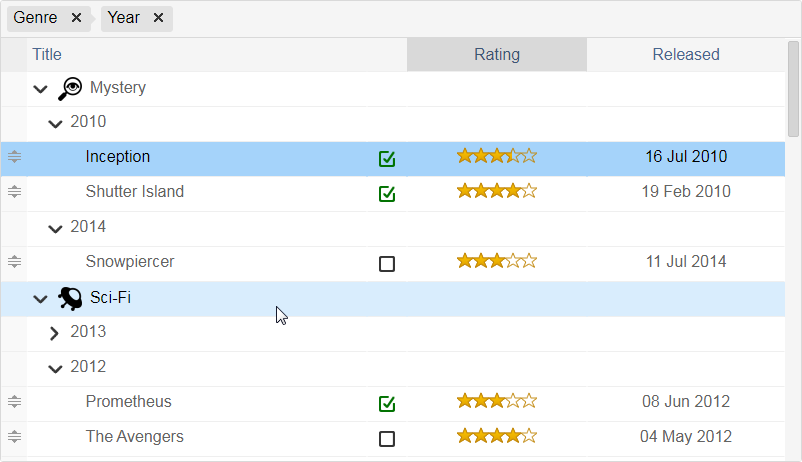Click the drag handle beside Snowpiercer
Viewport: 802px width, 462px height.
click(14, 261)
